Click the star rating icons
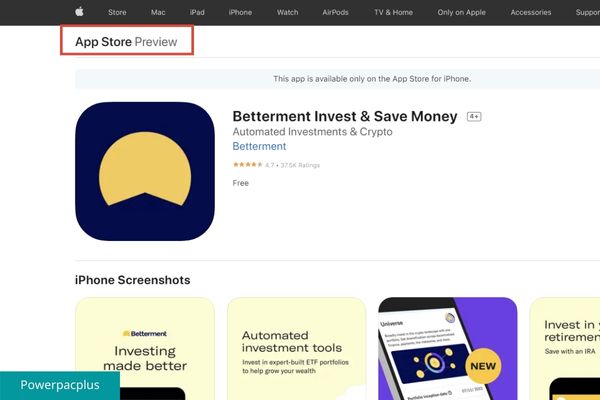 [x=248, y=165]
